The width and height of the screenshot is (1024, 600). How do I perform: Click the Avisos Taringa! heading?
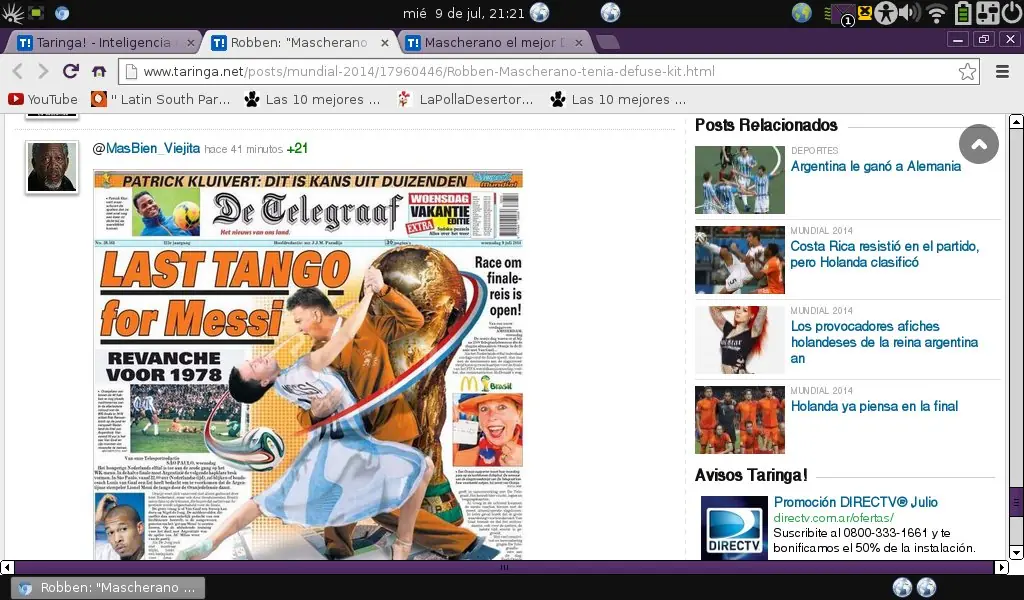(751, 475)
